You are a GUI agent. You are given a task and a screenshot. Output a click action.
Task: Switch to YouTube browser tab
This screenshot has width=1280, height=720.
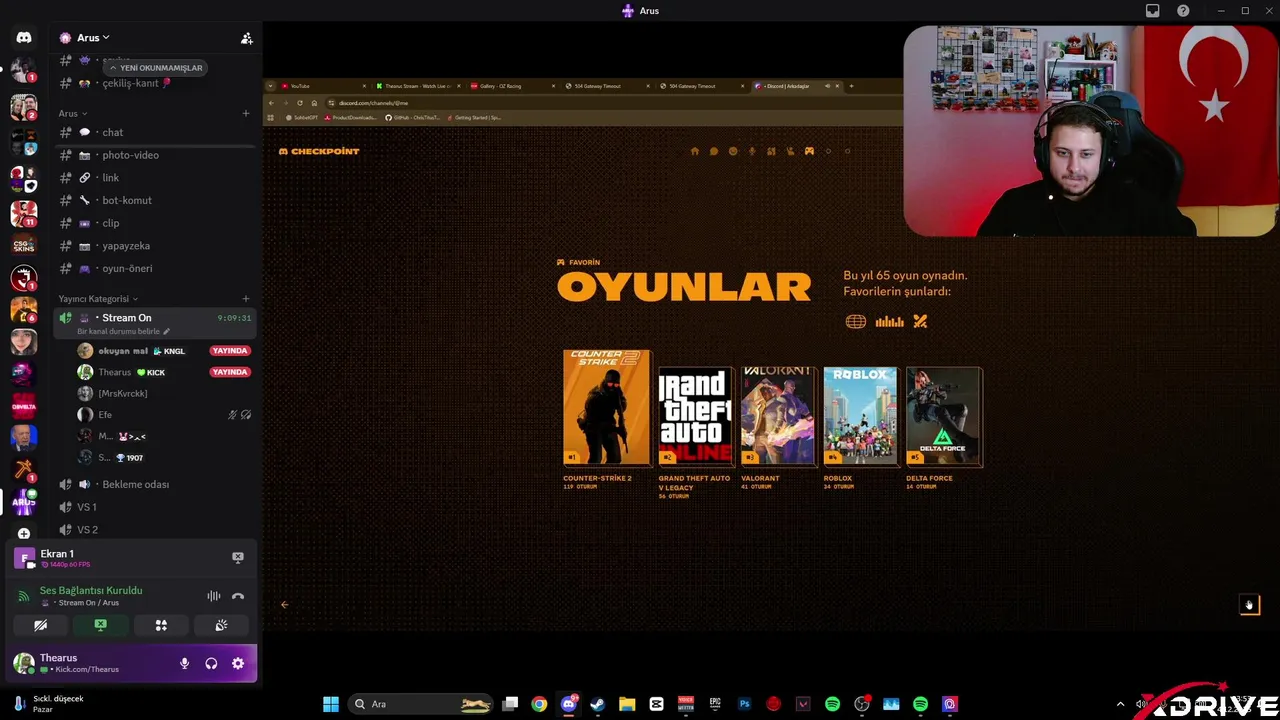tap(323, 86)
